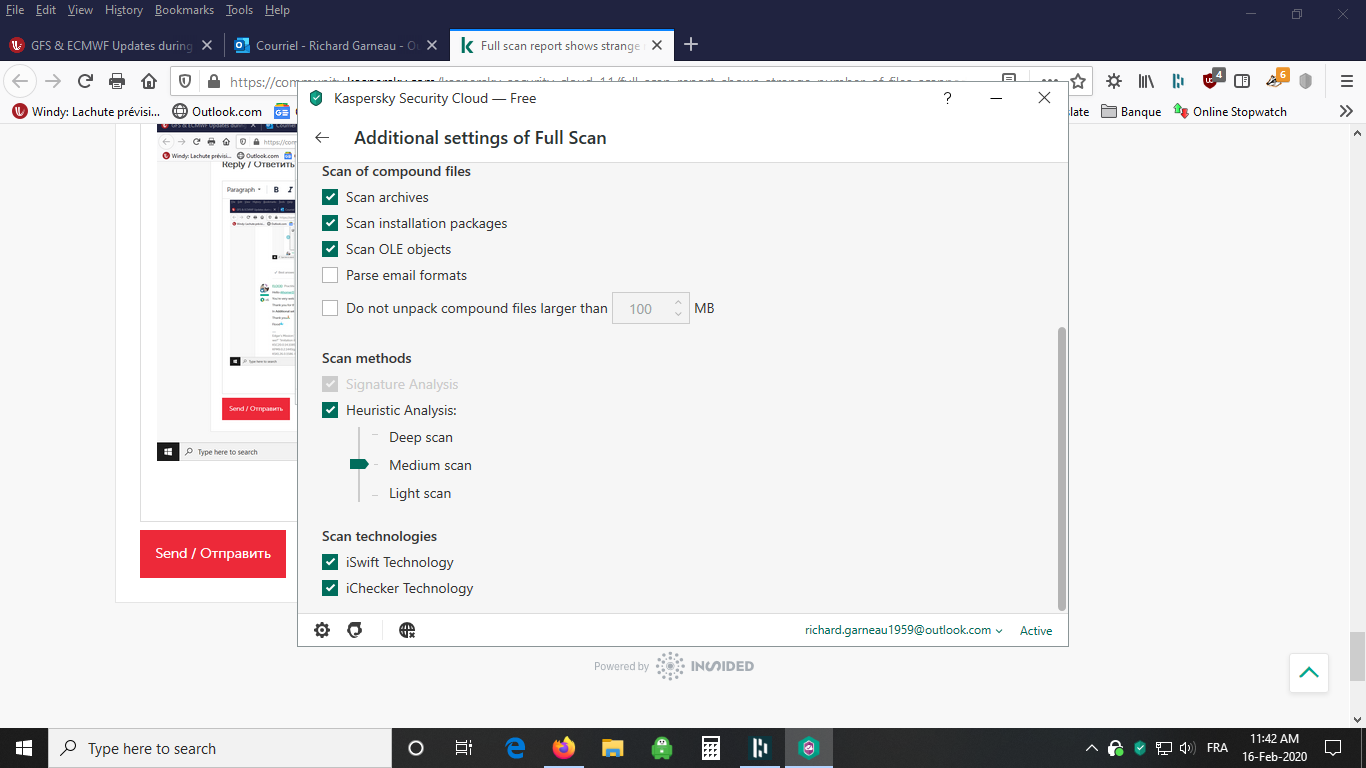Uncheck iSwift Technology
Image resolution: width=1366 pixels, height=768 pixels.
pyautogui.click(x=330, y=562)
